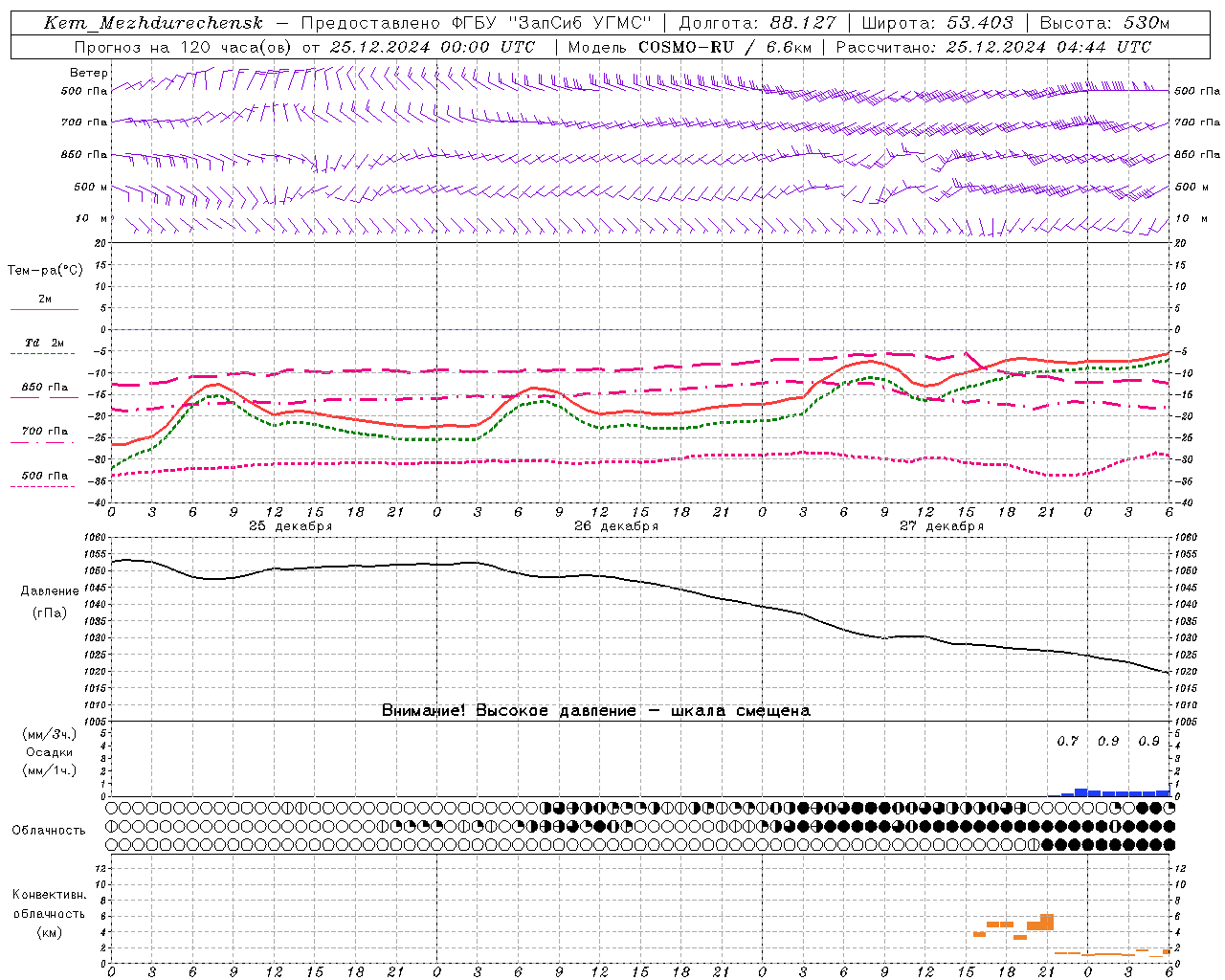Click the Kem_Mezhdurechensk station title
This screenshot has width=1225, height=980.
click(153, 23)
